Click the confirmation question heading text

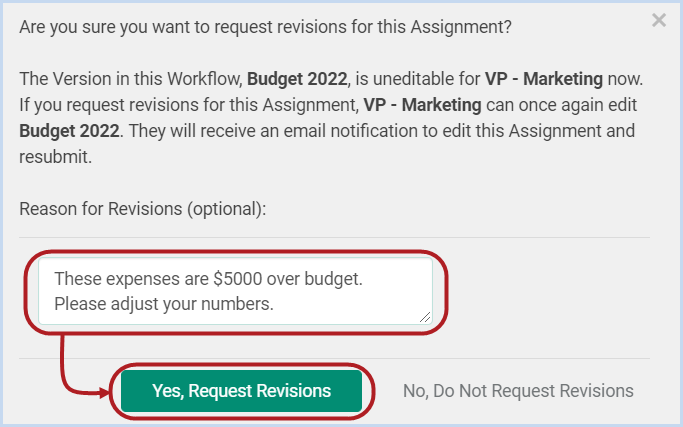coord(265,27)
